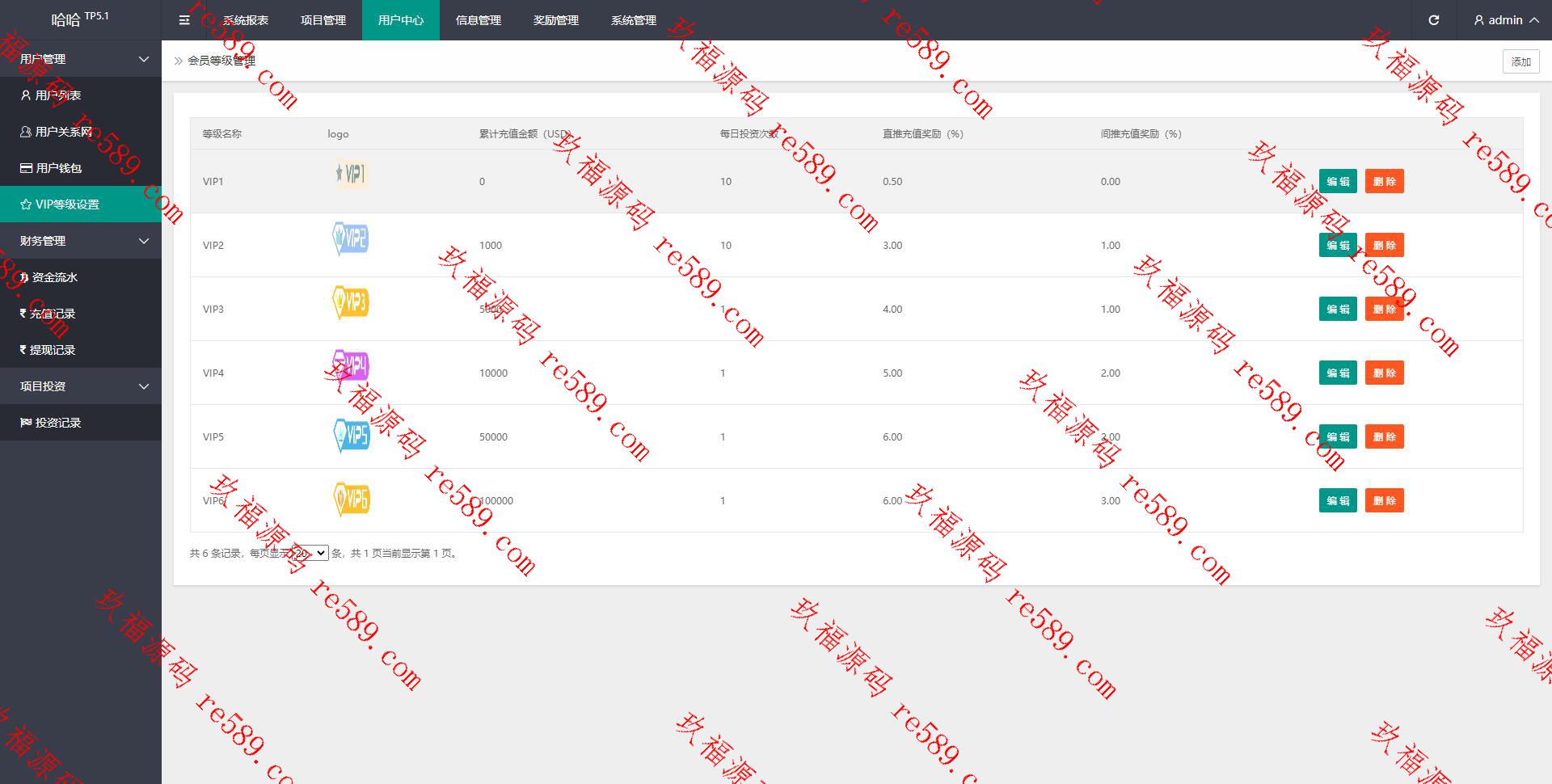
Task: Edit the VIP1 row
Action: click(1338, 181)
